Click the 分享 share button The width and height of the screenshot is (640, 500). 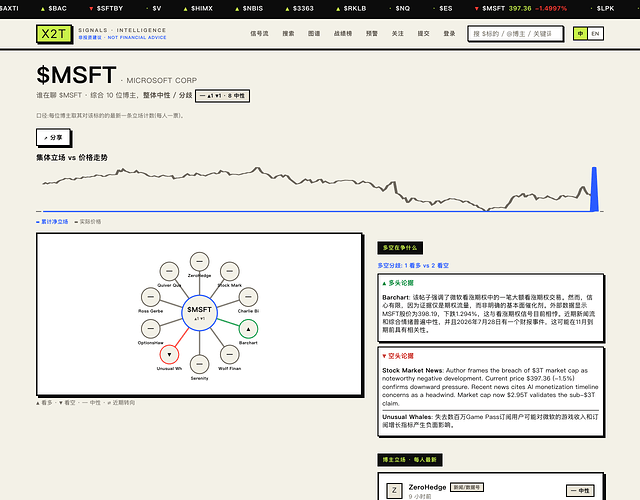tap(53, 138)
